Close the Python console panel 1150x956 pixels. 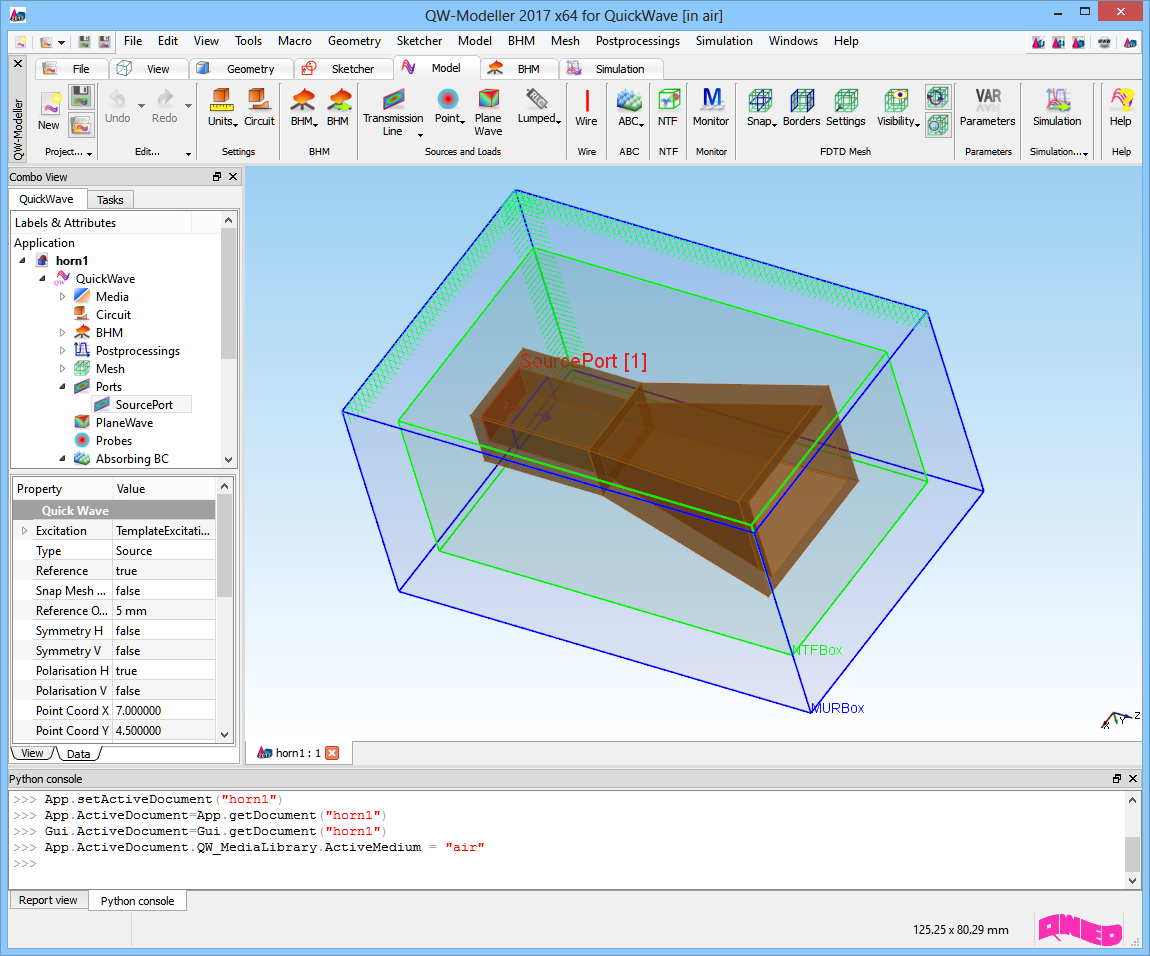1133,778
